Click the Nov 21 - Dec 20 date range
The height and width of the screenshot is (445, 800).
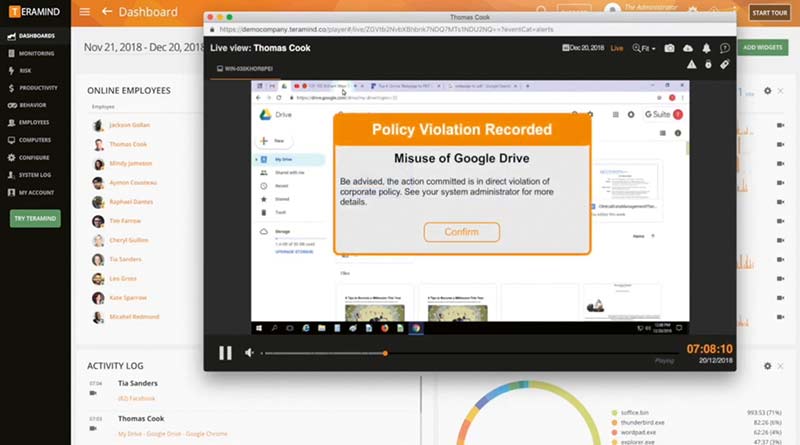pyautogui.click(x=144, y=47)
